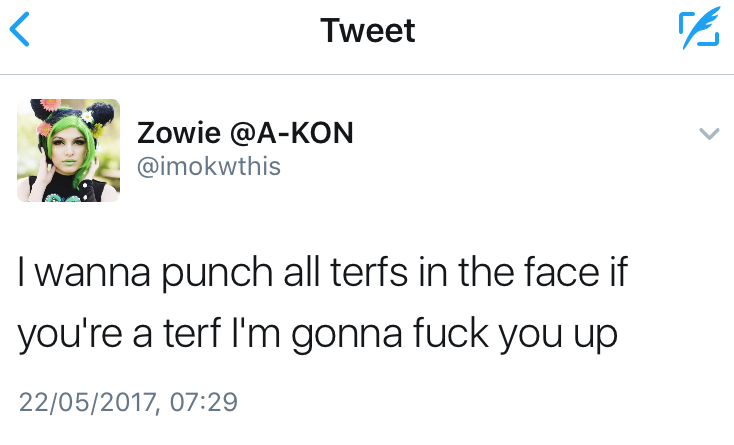734x445 pixels.
Task: View the green-haired avatar image
Action: (x=69, y=150)
